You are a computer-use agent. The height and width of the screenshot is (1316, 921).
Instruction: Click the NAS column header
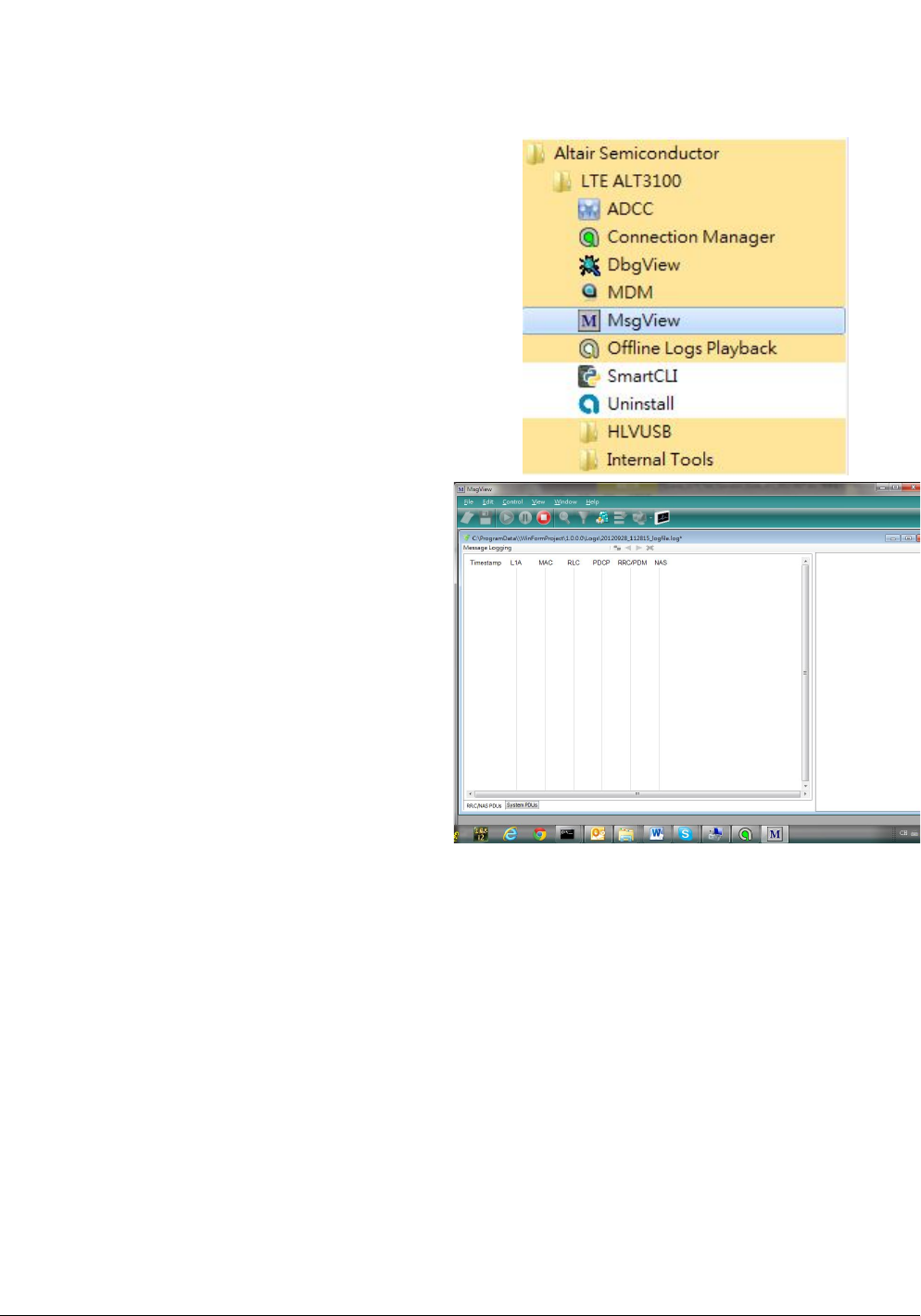(661, 563)
